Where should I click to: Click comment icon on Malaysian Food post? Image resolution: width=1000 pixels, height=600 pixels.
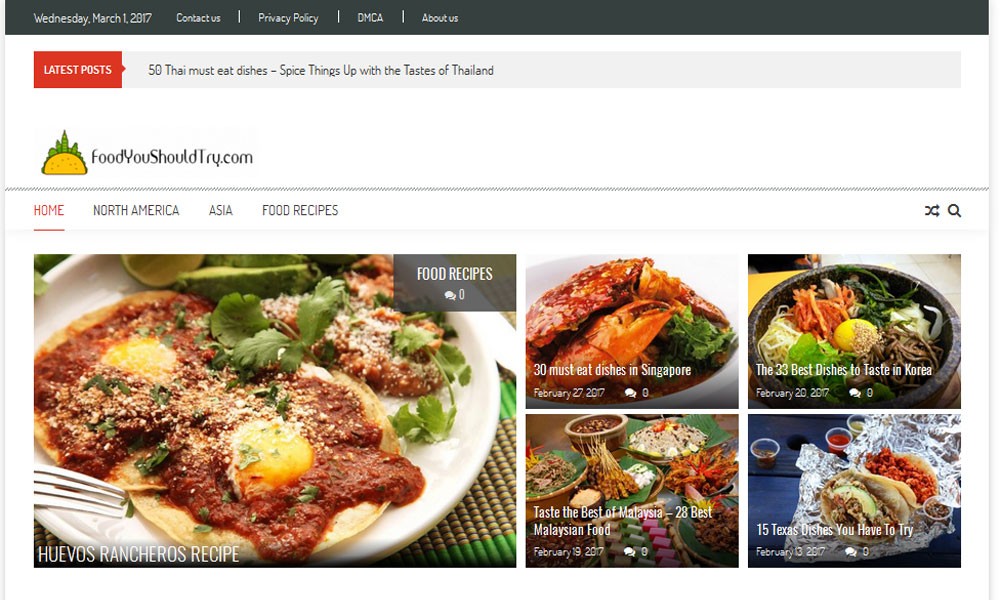pos(630,552)
